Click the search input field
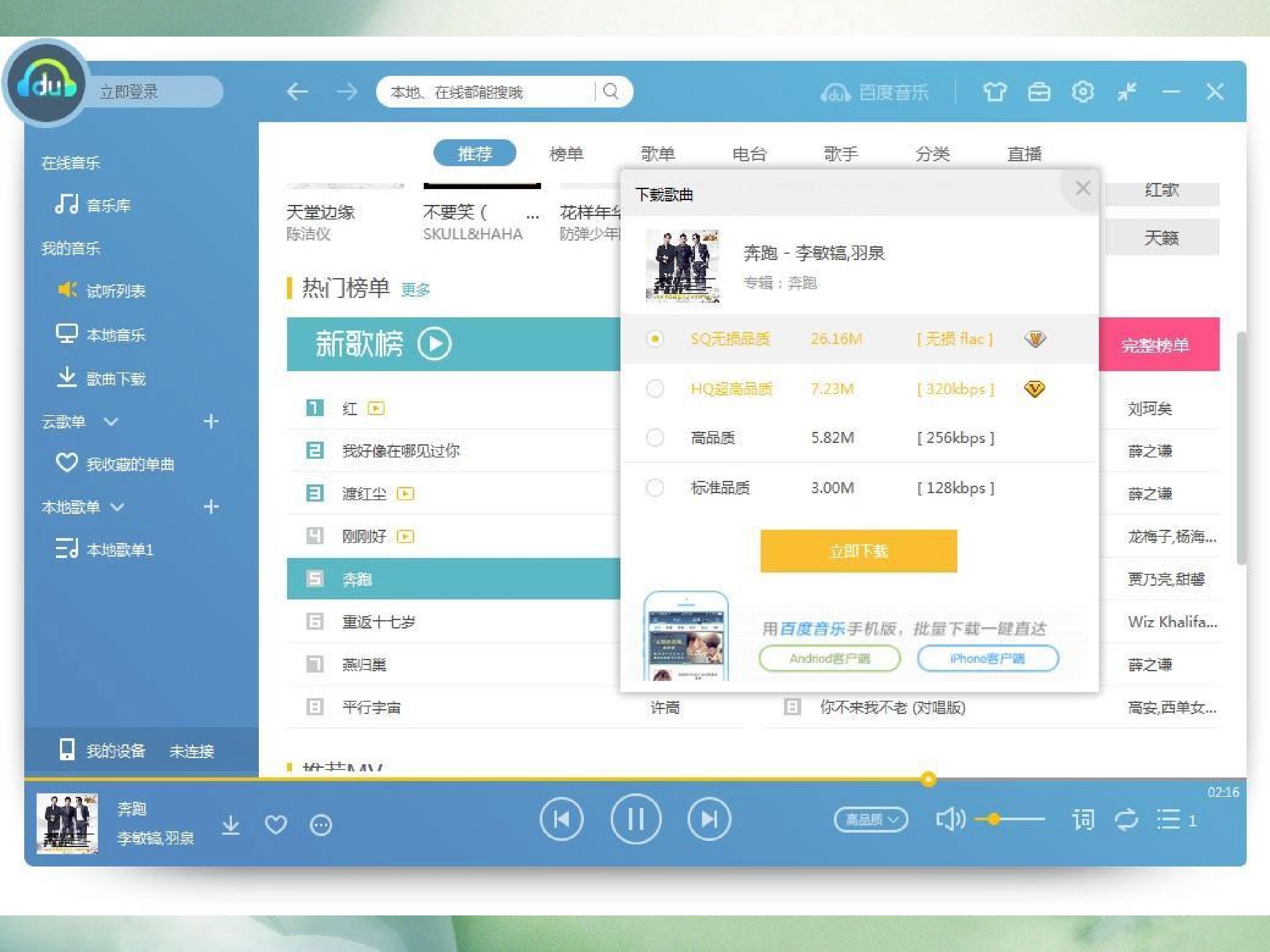 point(485,92)
